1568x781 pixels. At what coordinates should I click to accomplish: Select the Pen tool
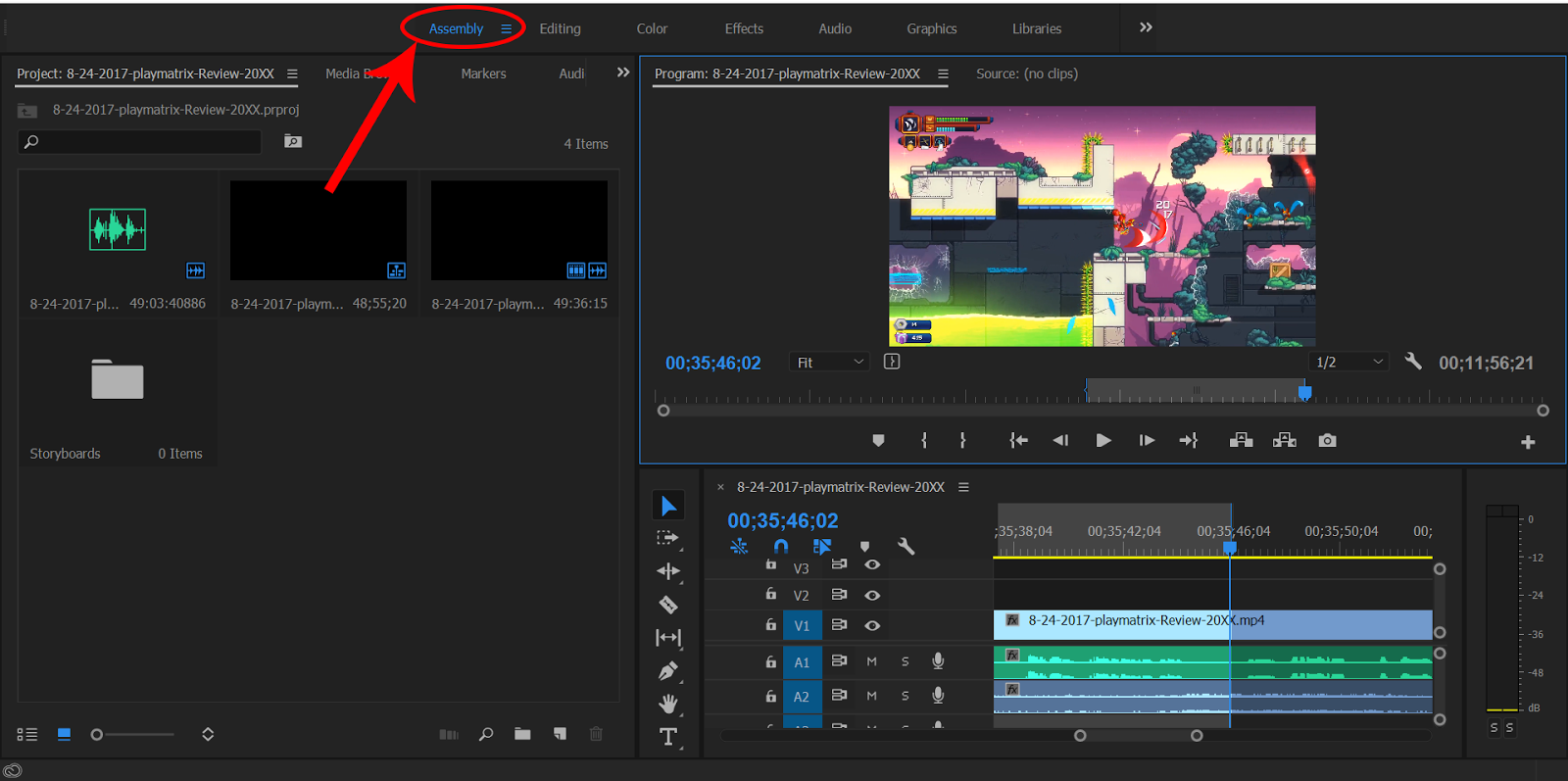[668, 671]
